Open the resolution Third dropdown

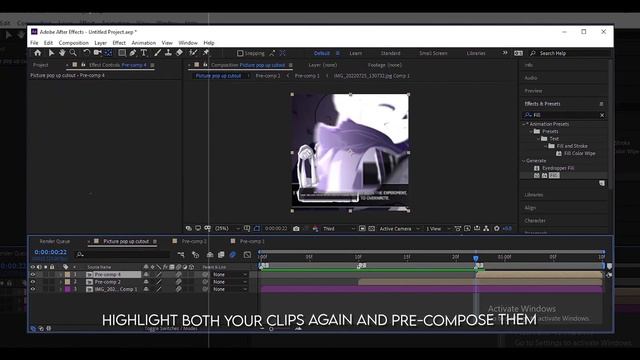coord(338,229)
